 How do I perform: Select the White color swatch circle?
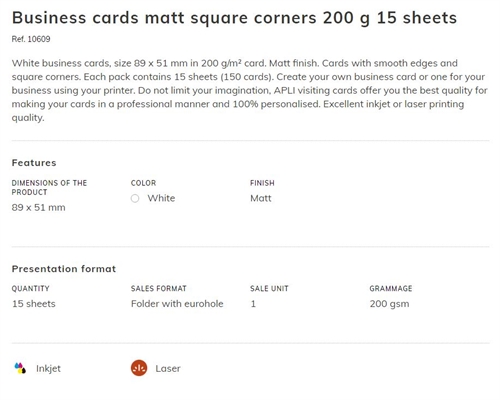pos(135,198)
